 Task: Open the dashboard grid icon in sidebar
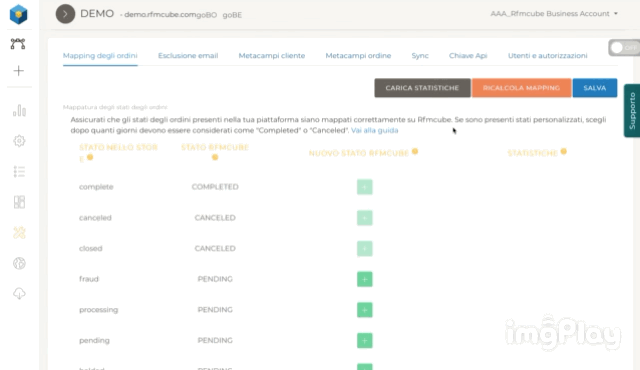coord(19,202)
